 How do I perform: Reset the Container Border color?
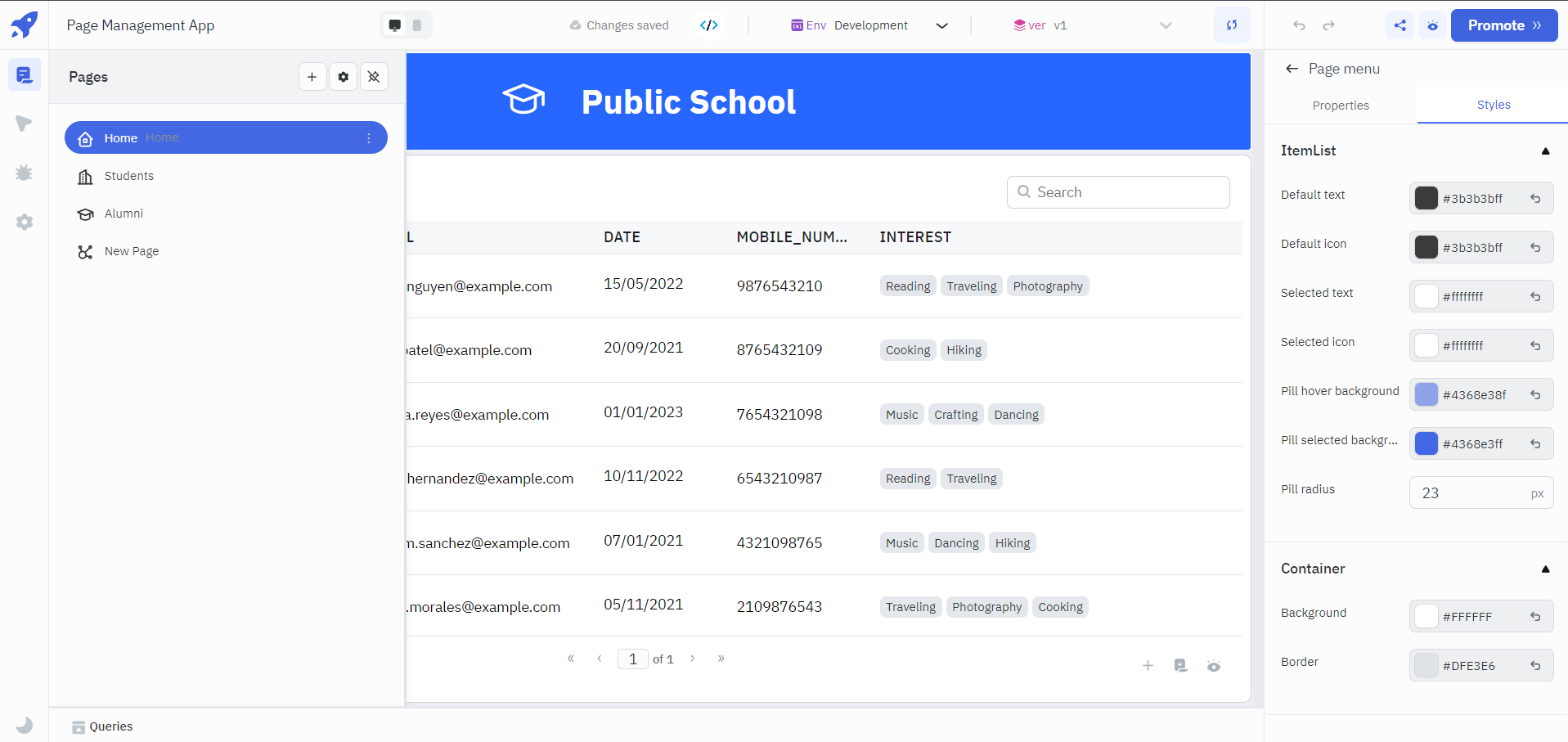(1535, 665)
